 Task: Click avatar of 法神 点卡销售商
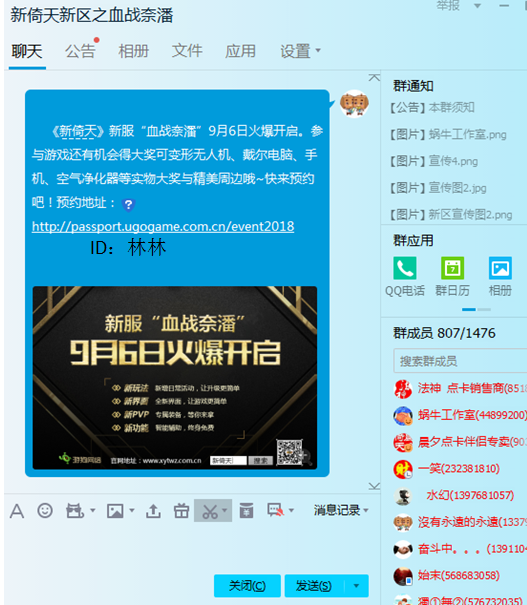pos(403,389)
